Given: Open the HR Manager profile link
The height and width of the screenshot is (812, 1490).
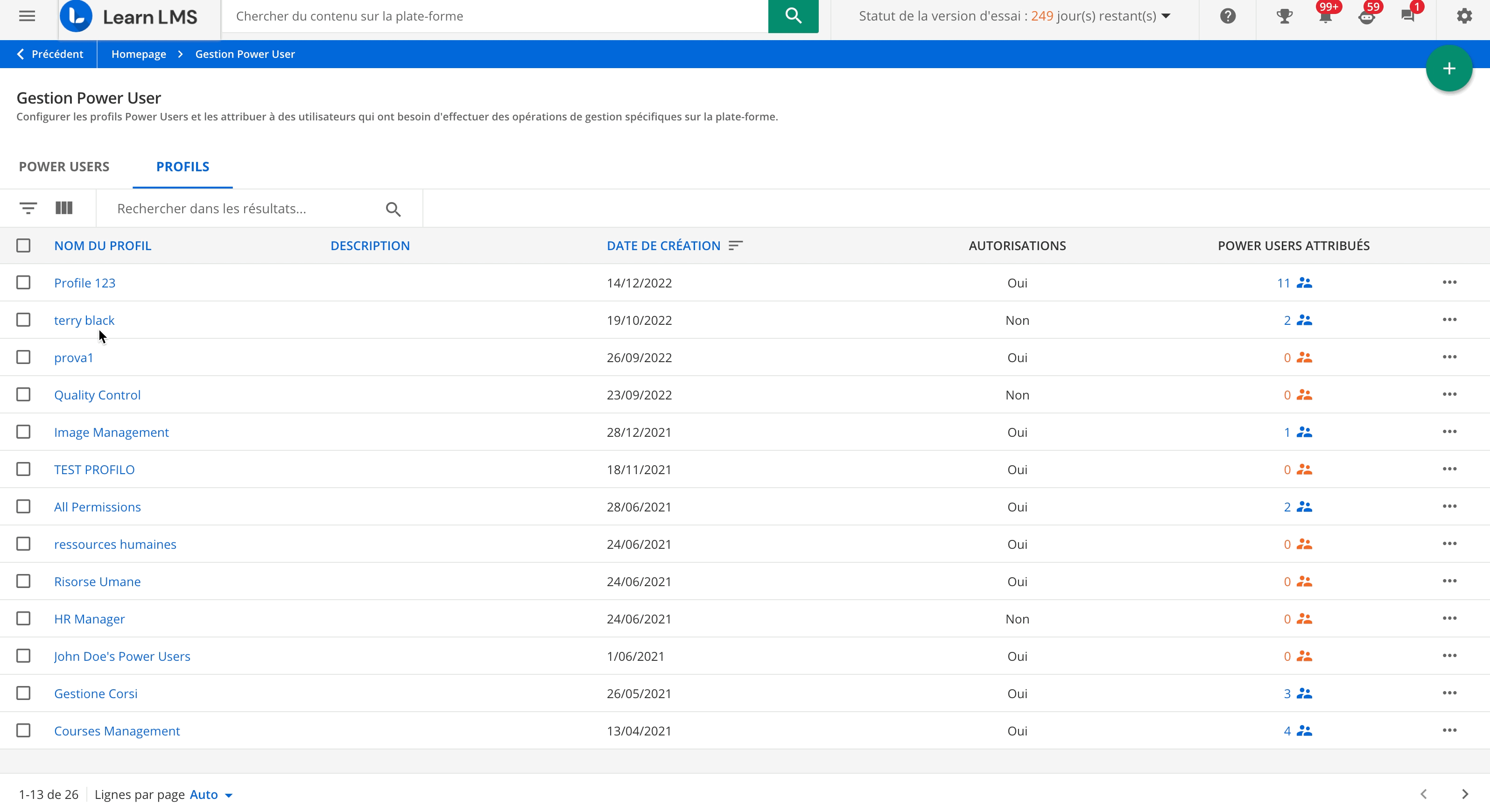Looking at the screenshot, I should point(89,619).
